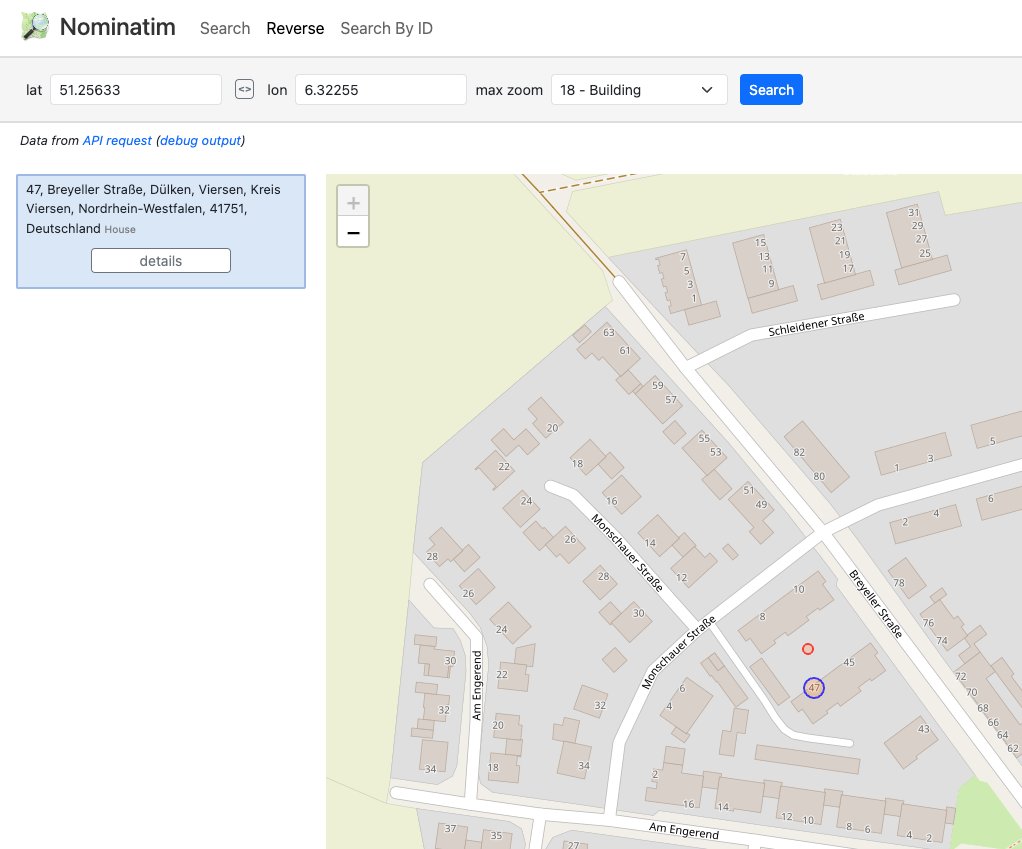Viewport: 1022px width, 849px height.
Task: Select the blue circled marker labeled 47
Action: pyautogui.click(x=814, y=687)
